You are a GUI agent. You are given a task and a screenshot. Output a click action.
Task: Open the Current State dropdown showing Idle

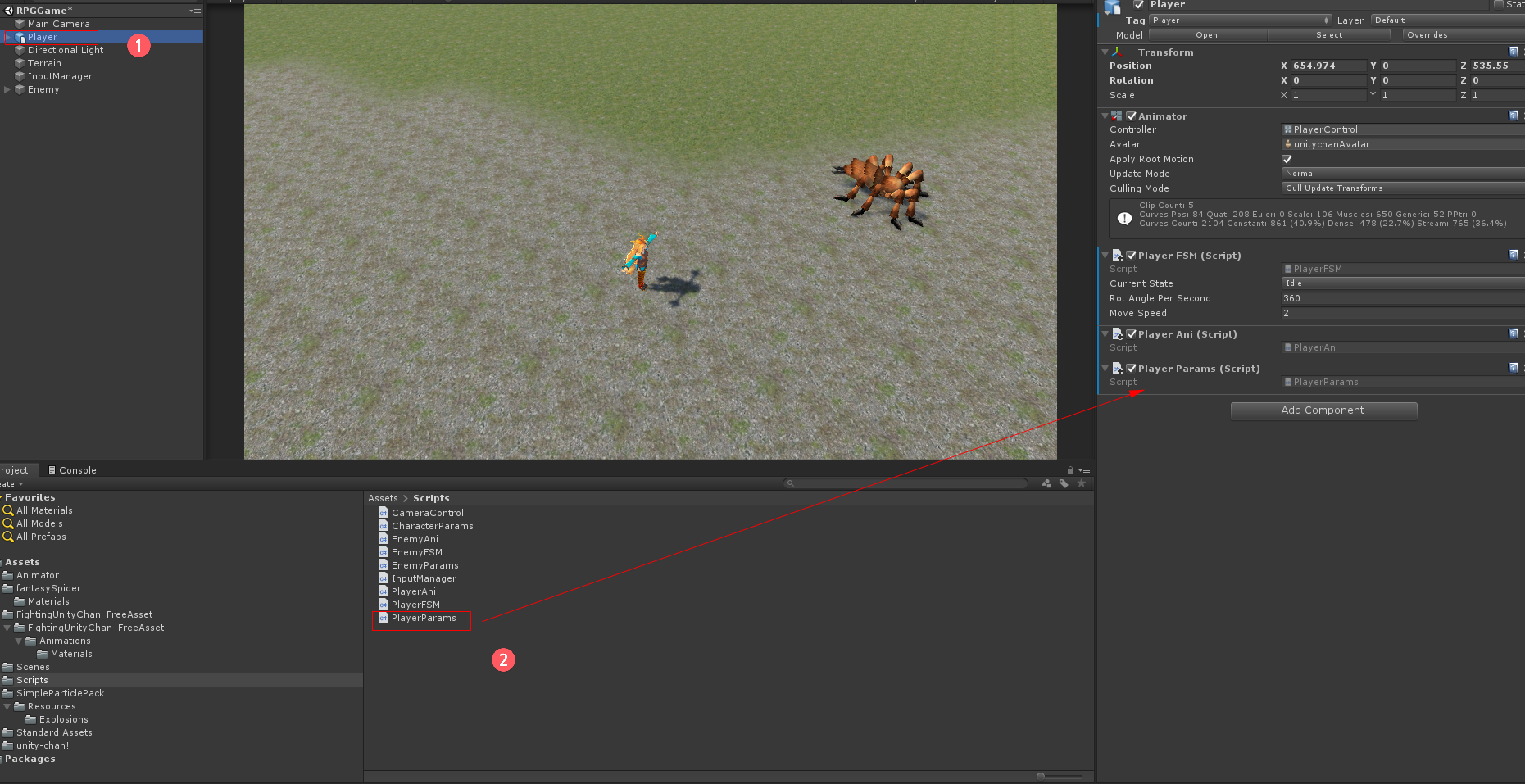(1403, 283)
